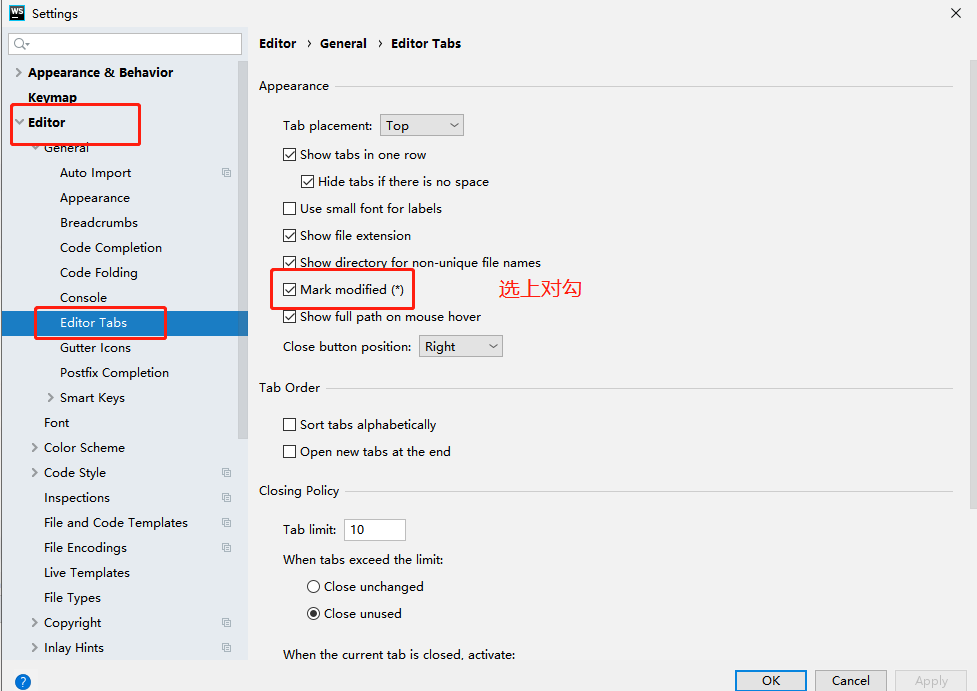This screenshot has height=691, width=977.
Task: Open Appearance under Editor General
Action: (95, 198)
